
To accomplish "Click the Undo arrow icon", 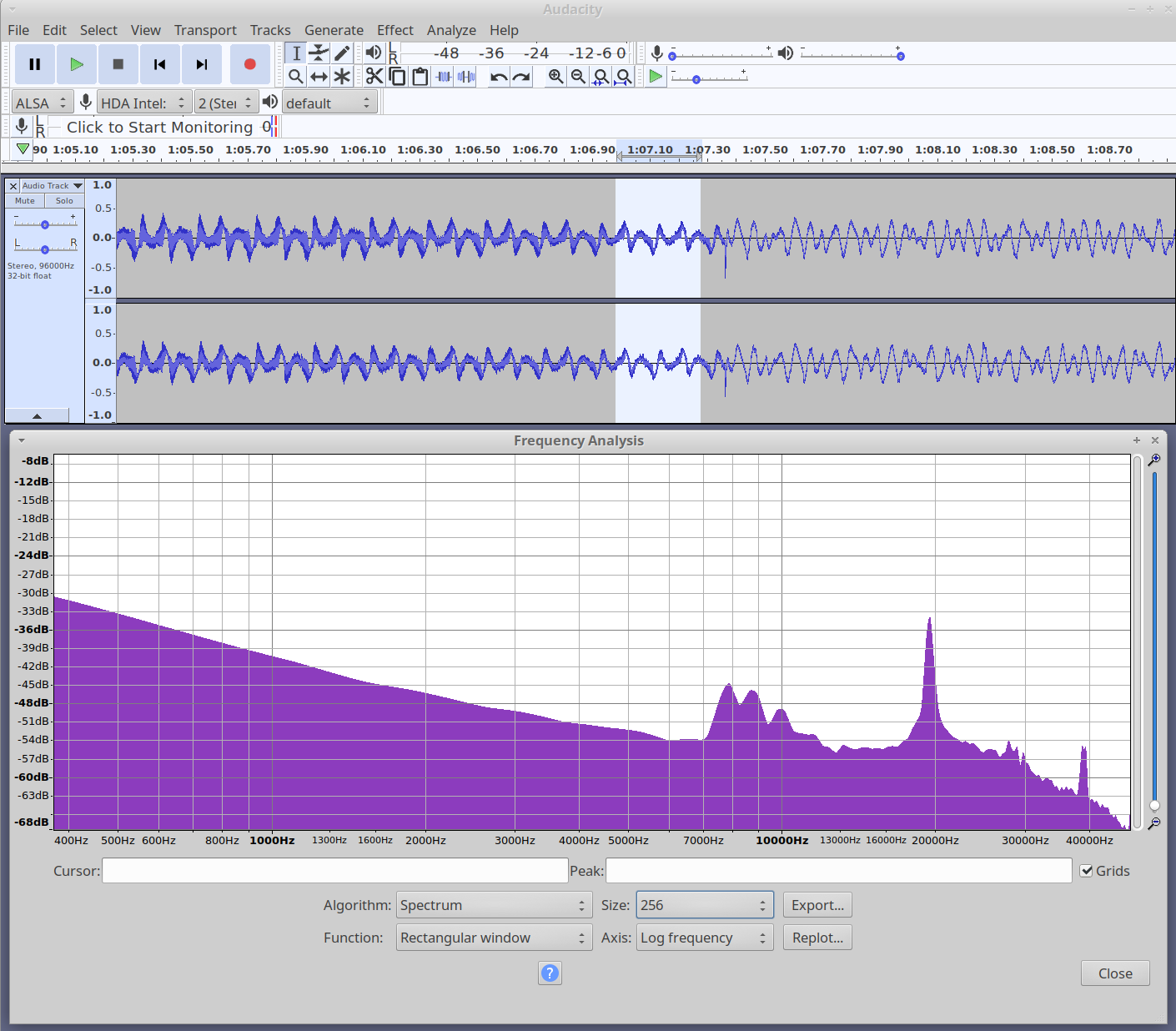I will (499, 77).
